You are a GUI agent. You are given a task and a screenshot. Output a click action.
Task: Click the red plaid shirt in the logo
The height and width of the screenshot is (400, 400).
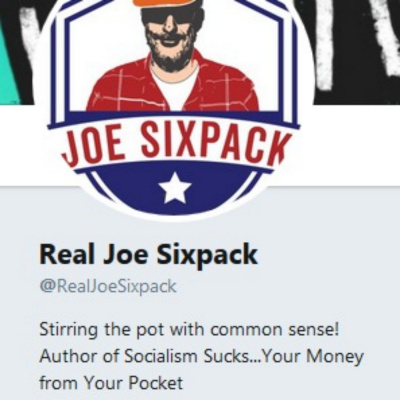click(x=173, y=87)
